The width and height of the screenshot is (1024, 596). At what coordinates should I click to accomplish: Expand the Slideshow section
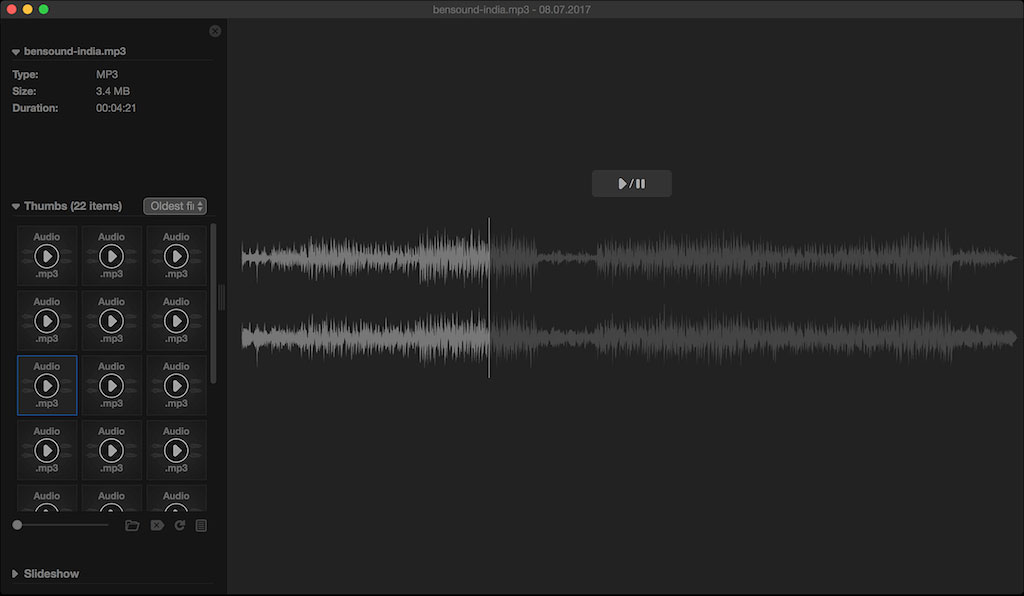coord(16,574)
